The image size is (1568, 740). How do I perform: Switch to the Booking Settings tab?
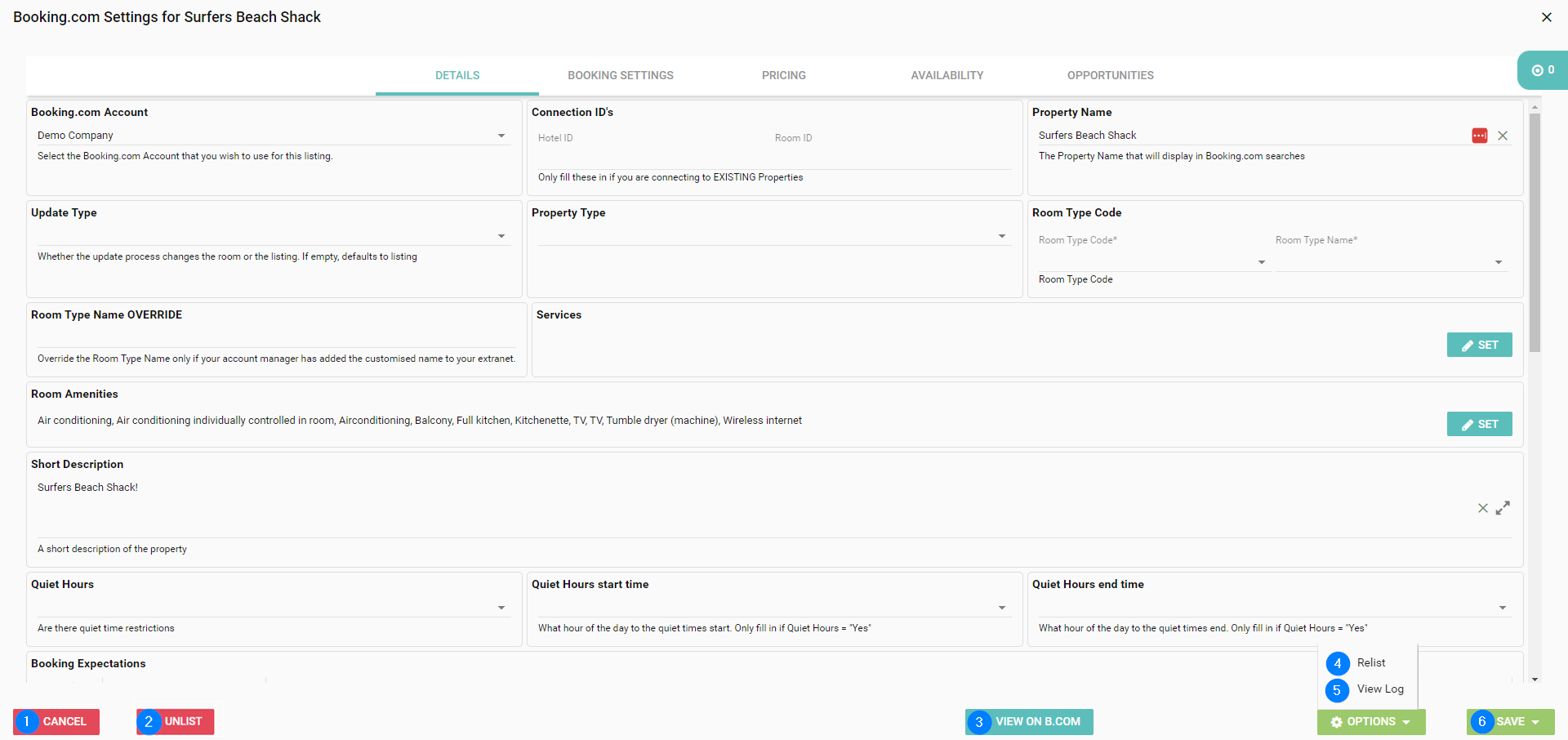(621, 75)
